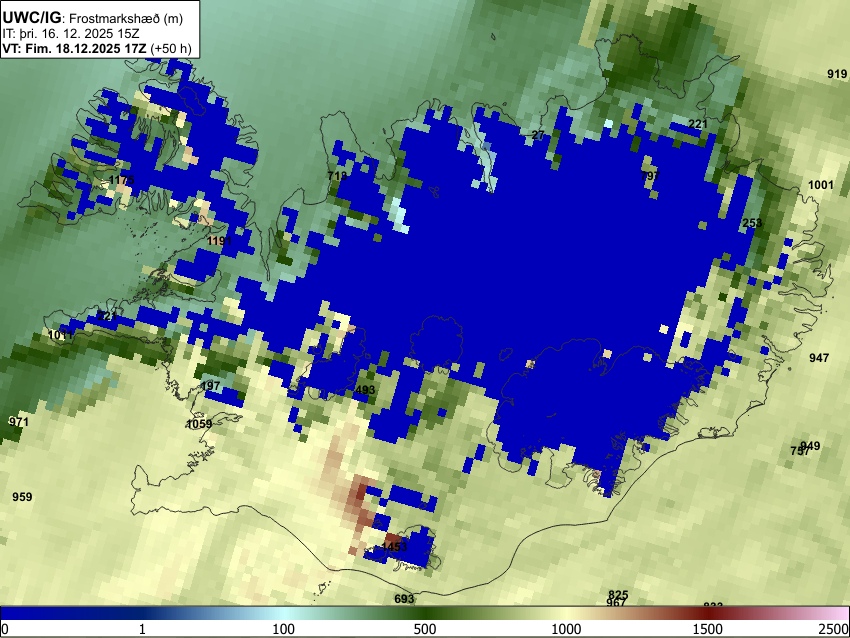Click the '1175' value in the Westfjords
Screen dimensions: 850x638
[121, 180]
